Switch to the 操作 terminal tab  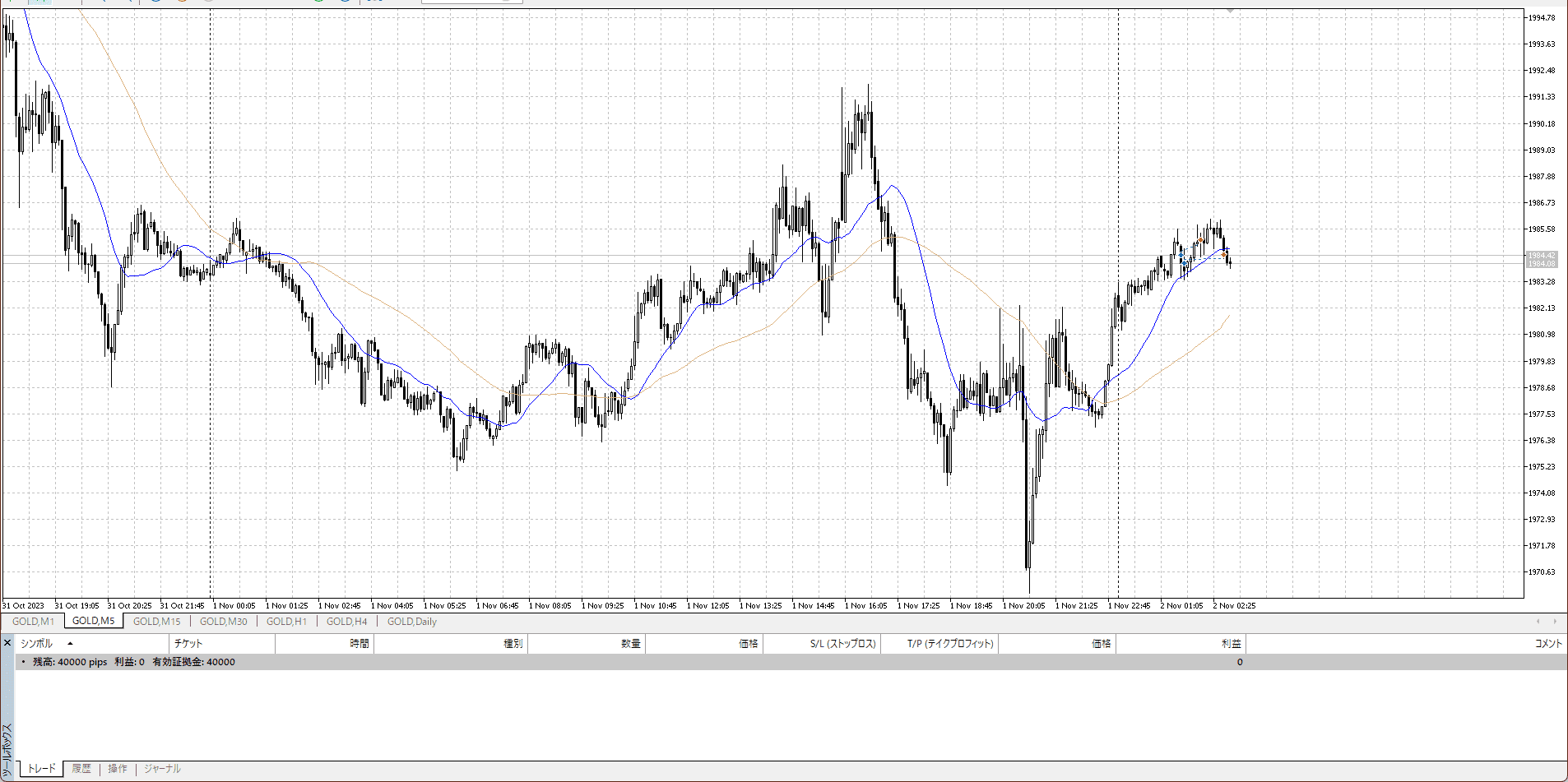point(118,769)
